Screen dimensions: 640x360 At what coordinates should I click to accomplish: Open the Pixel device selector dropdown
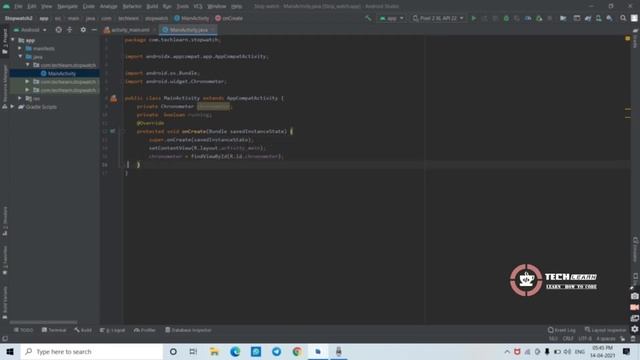[438, 18]
